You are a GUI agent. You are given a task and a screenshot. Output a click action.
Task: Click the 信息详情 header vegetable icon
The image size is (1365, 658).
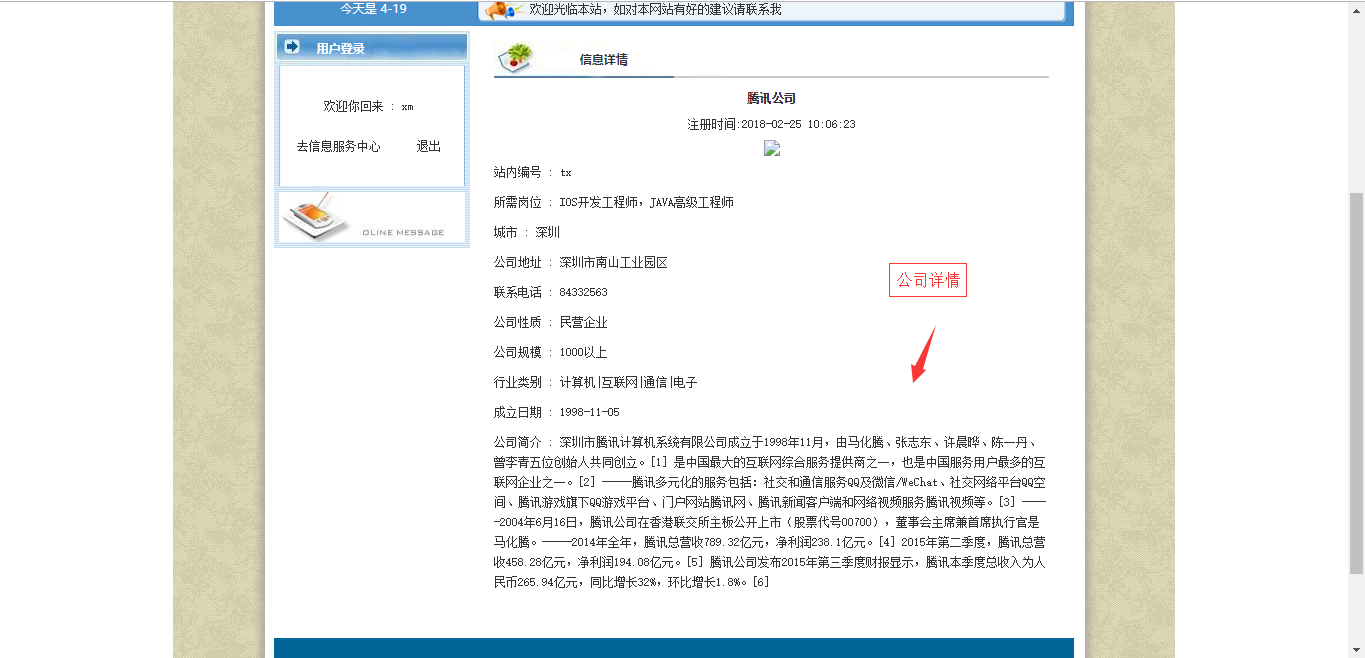point(516,58)
